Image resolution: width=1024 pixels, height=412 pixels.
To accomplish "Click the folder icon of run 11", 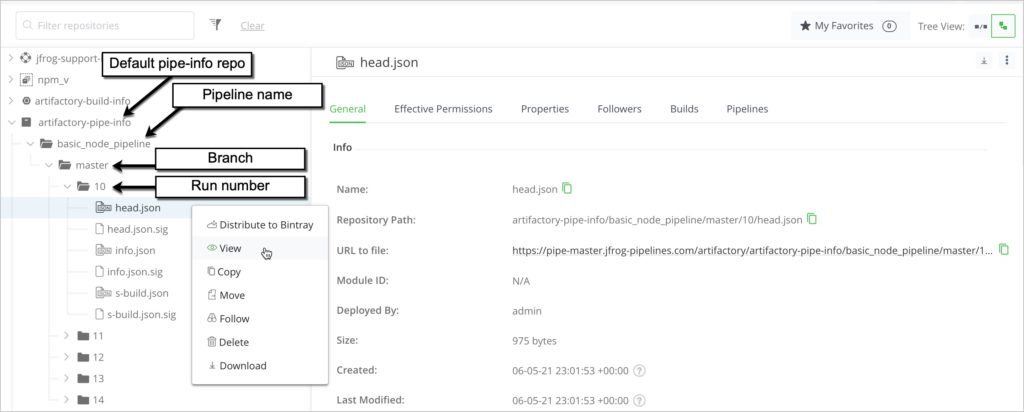I will pos(83,336).
